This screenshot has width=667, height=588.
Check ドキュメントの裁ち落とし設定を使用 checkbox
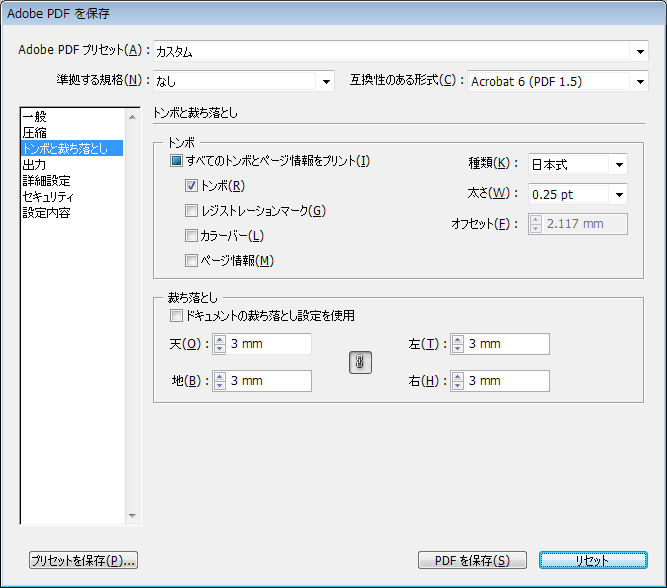(176, 316)
